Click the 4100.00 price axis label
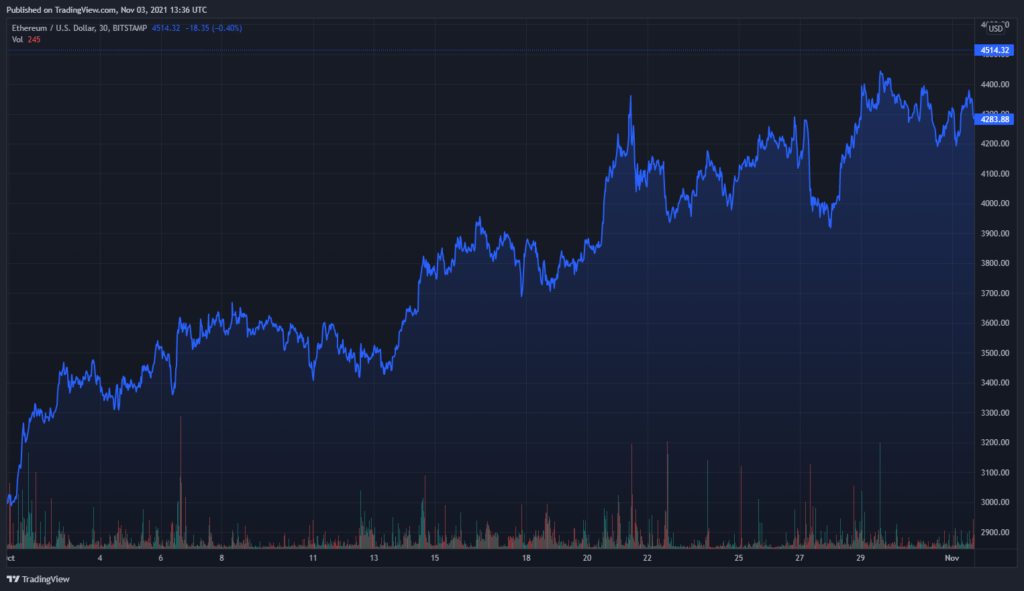 pyautogui.click(x=995, y=174)
